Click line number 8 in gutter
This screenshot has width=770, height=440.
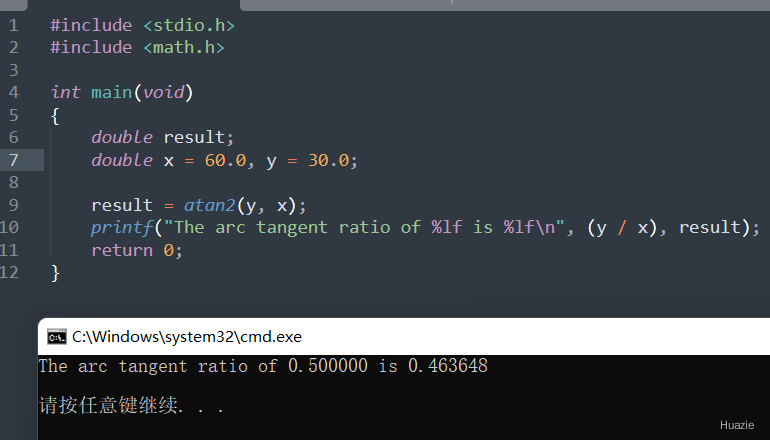[13, 182]
